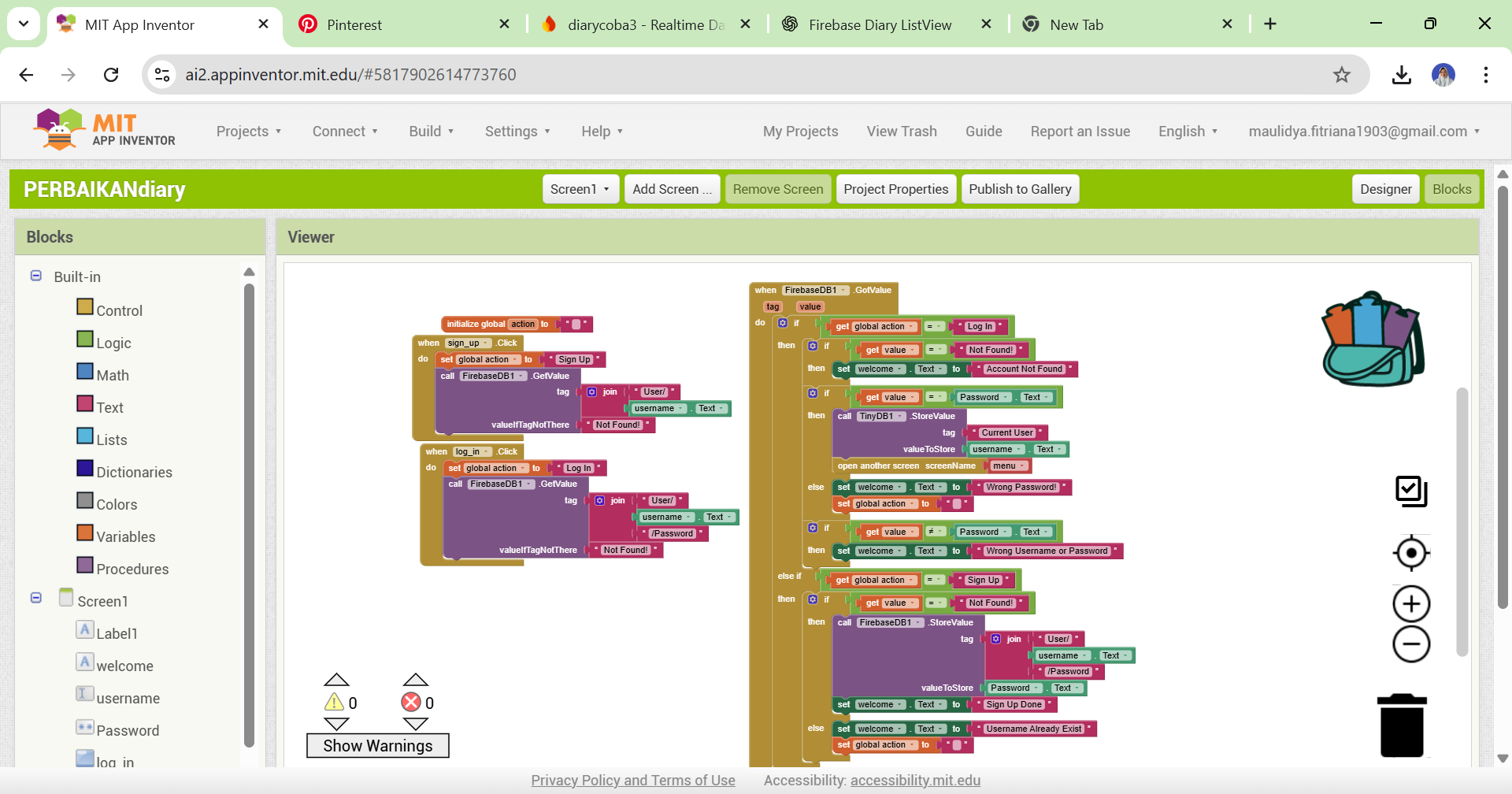Bookmark this page with the star icon
Viewport: 1512px width, 794px height.
coord(1342,75)
